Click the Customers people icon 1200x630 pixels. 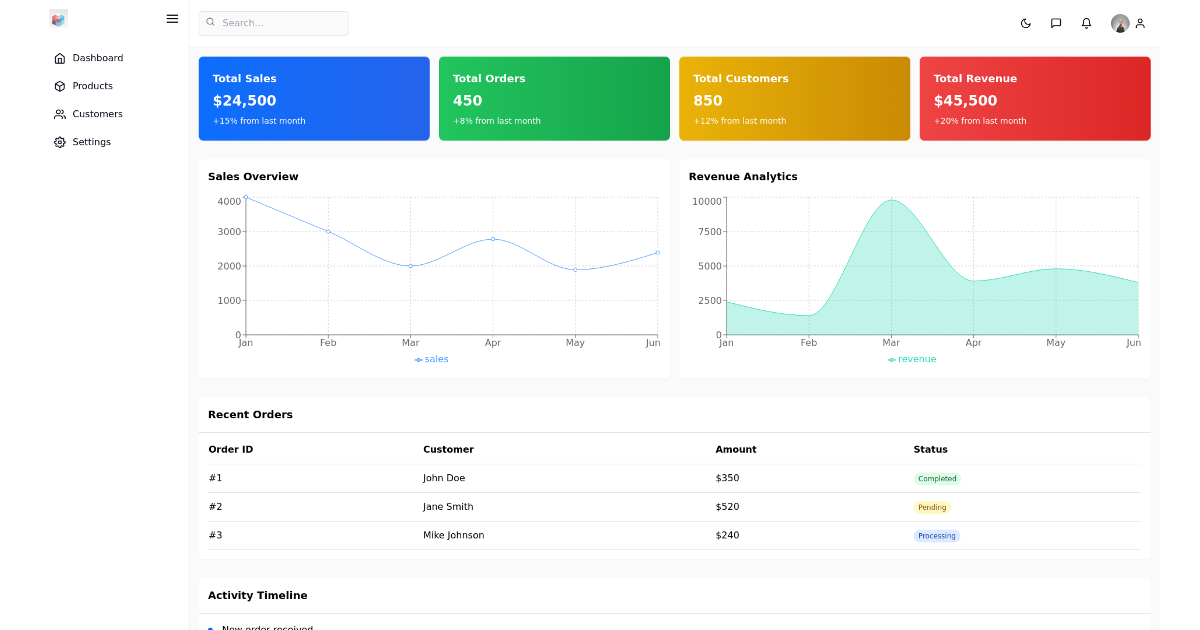tap(61, 113)
